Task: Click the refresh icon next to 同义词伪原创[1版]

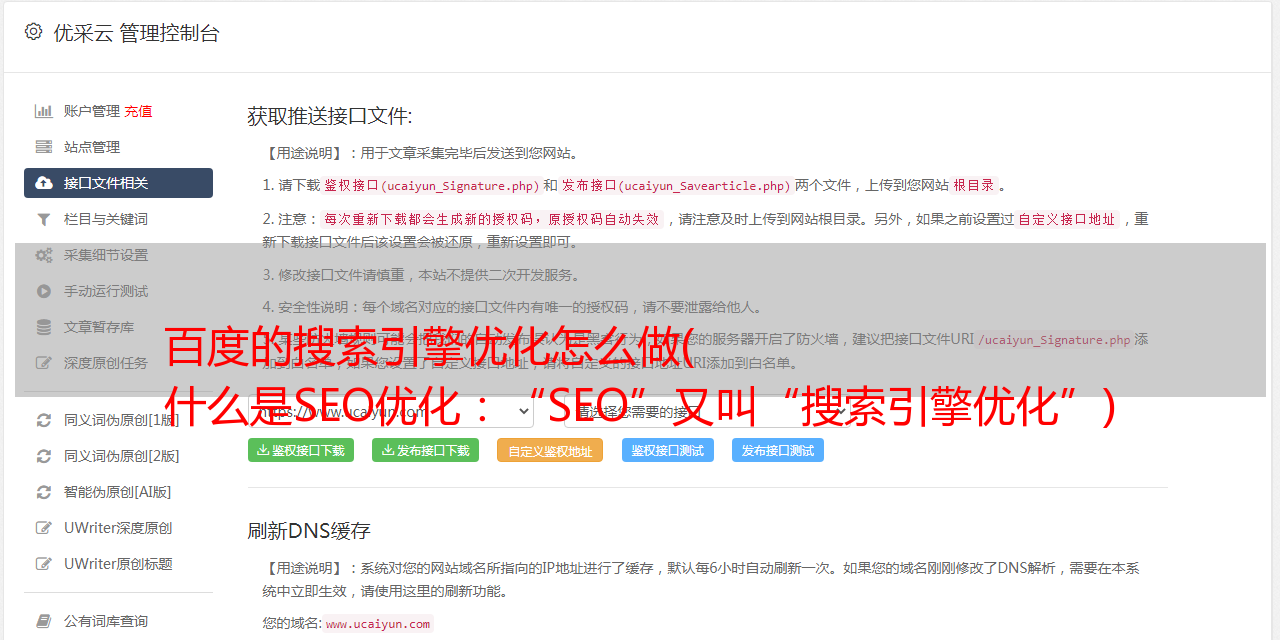Action: coord(44,420)
